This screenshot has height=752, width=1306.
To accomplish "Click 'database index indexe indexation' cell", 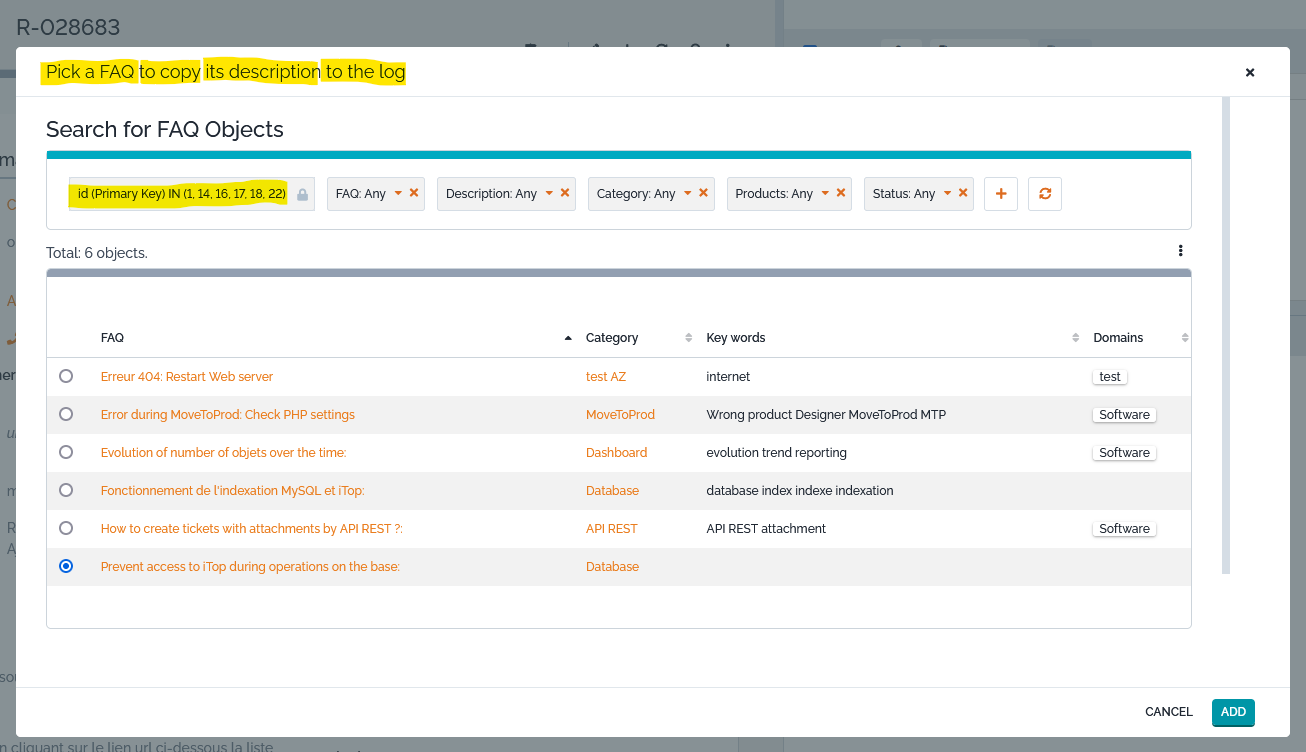I will pyautogui.click(x=800, y=491).
